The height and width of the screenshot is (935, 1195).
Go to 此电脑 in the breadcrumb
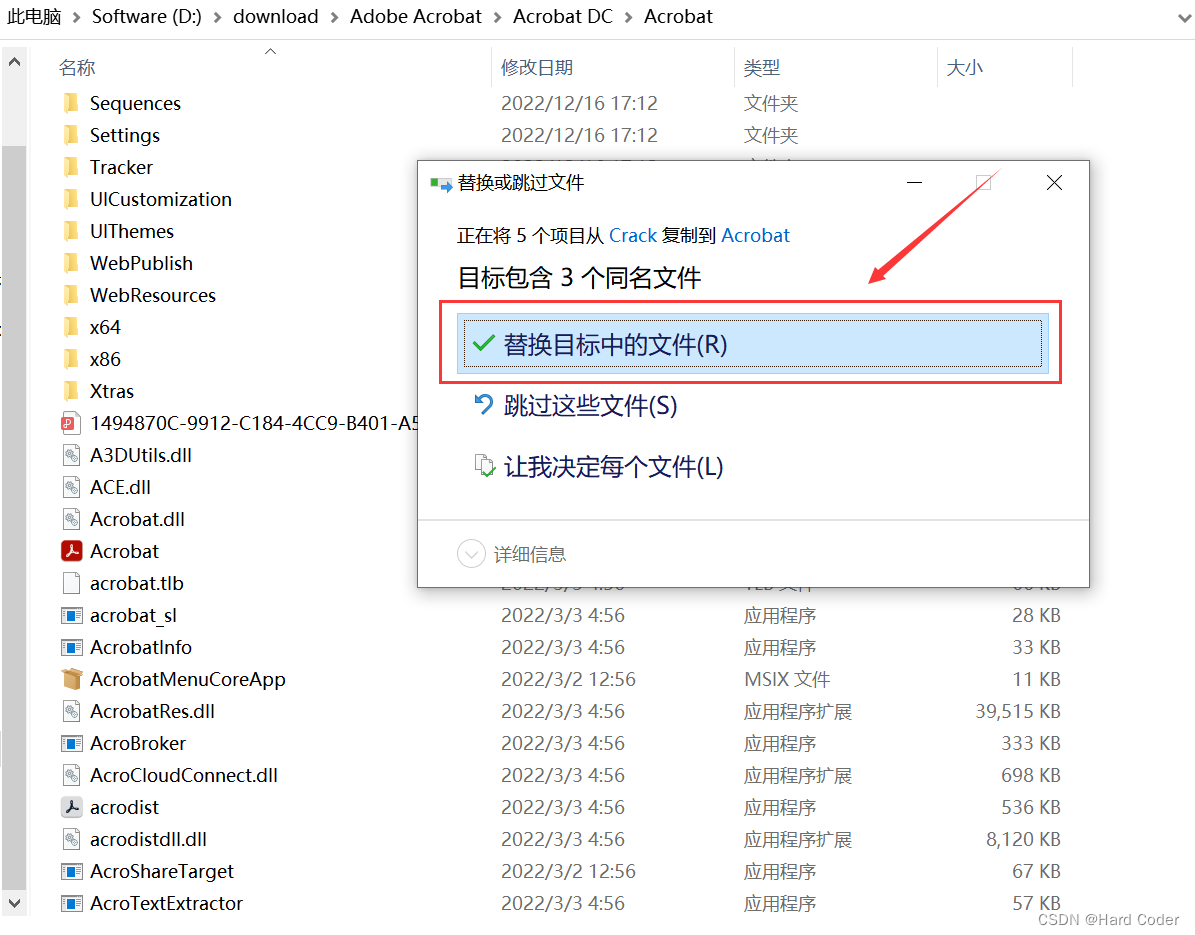[x=34, y=17]
